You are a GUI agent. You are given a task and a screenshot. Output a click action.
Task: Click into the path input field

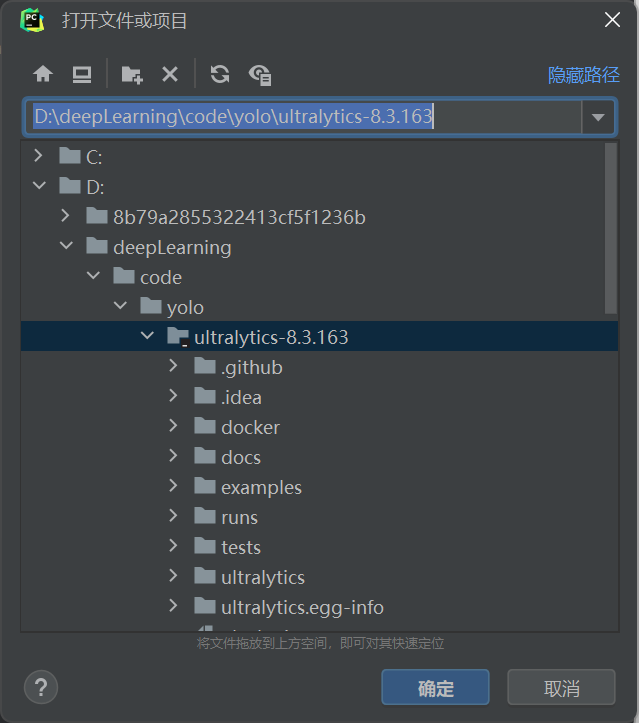[x=303, y=117]
